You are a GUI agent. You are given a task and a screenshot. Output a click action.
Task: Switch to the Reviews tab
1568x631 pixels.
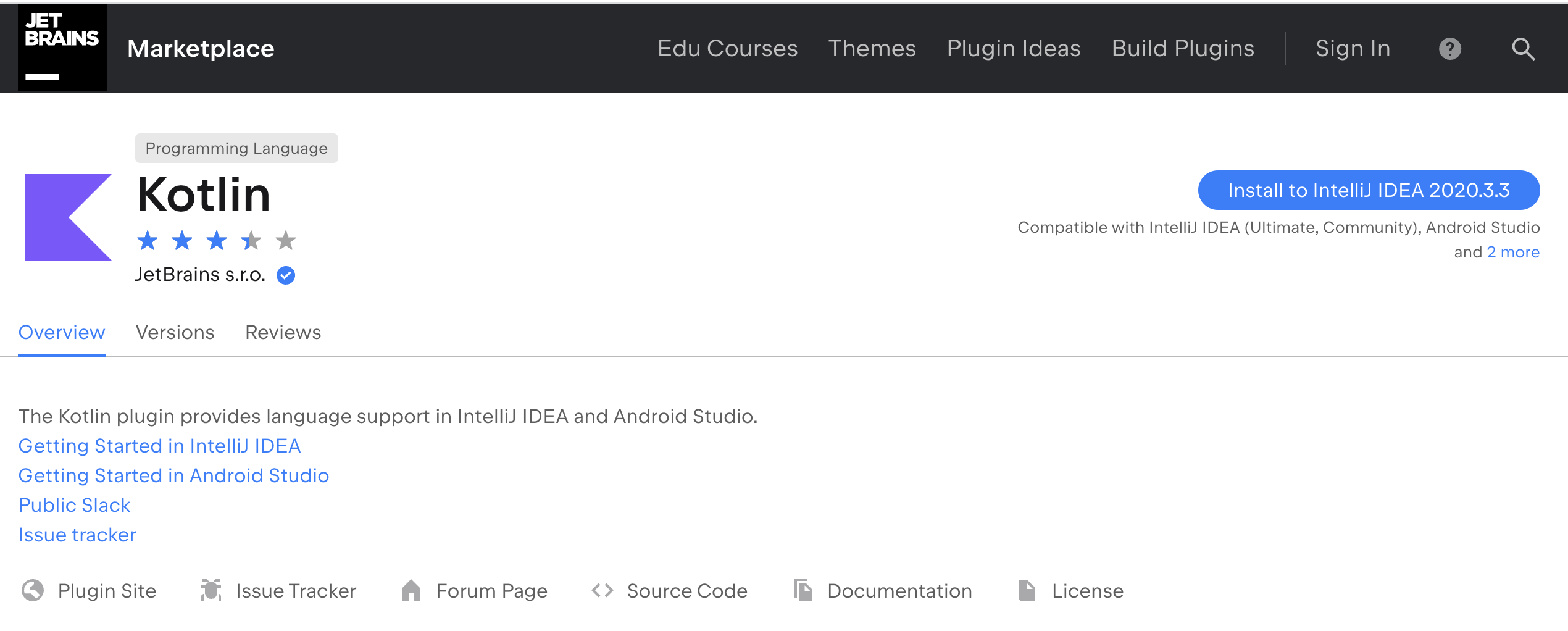(283, 332)
